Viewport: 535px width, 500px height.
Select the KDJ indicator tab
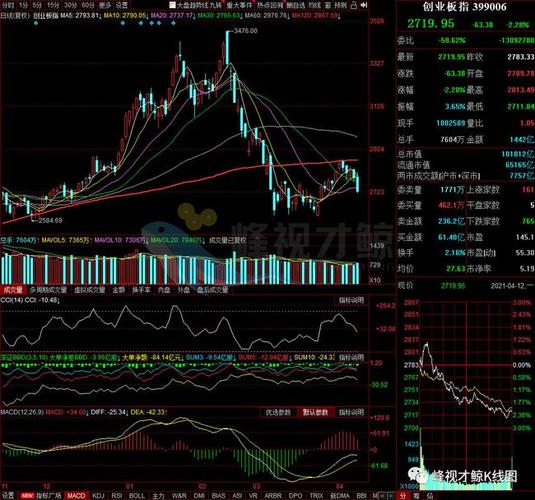98,495
